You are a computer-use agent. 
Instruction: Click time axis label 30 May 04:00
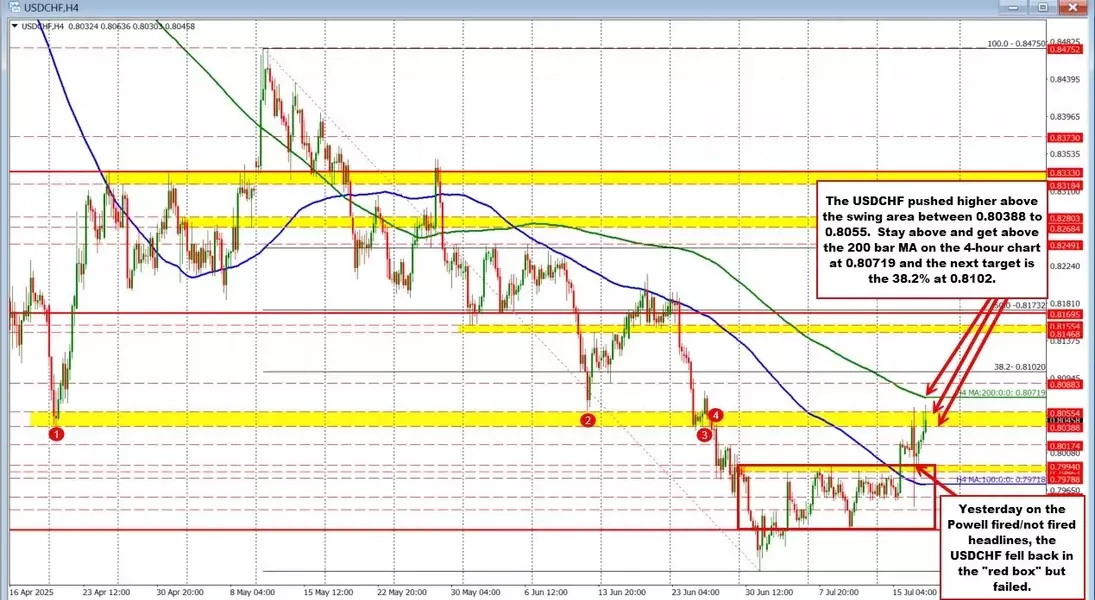pyautogui.click(x=476, y=590)
